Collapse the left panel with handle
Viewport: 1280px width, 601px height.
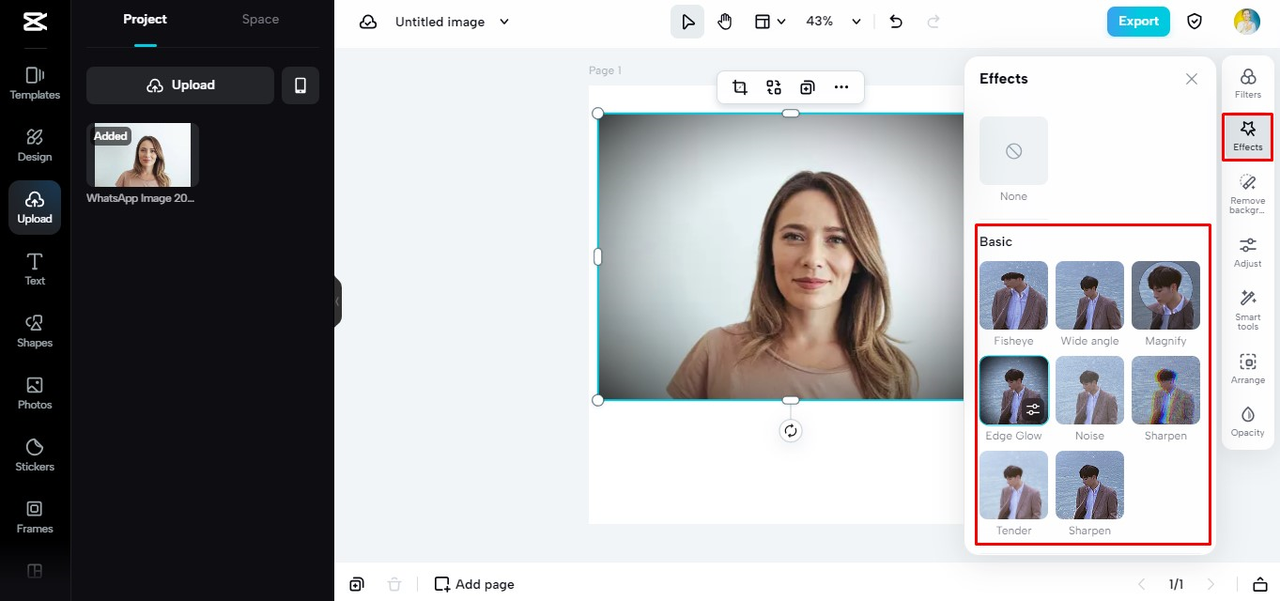[338, 301]
